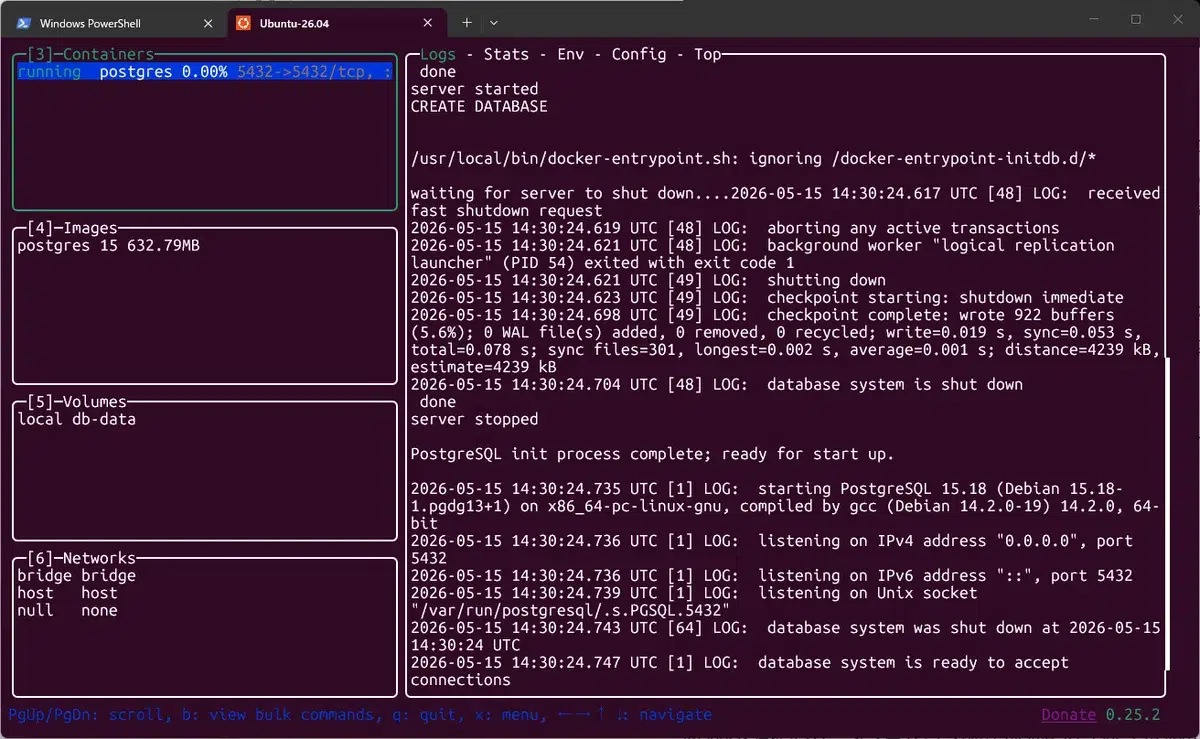The image size is (1200, 739).
Task: Click the Ubuntu logo icon in the tab
Action: point(243,22)
